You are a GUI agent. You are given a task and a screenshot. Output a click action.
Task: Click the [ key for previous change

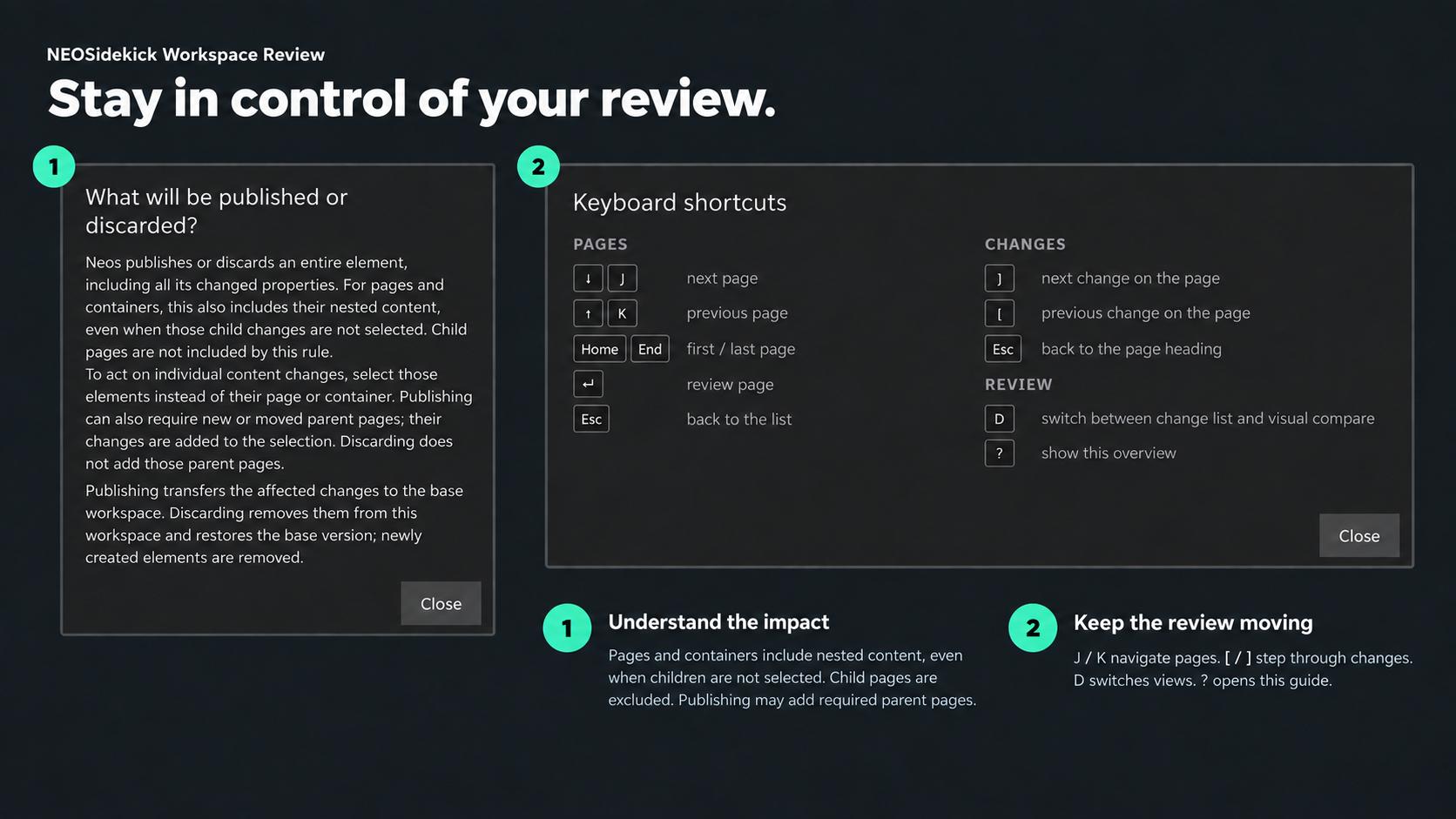[x=999, y=313]
